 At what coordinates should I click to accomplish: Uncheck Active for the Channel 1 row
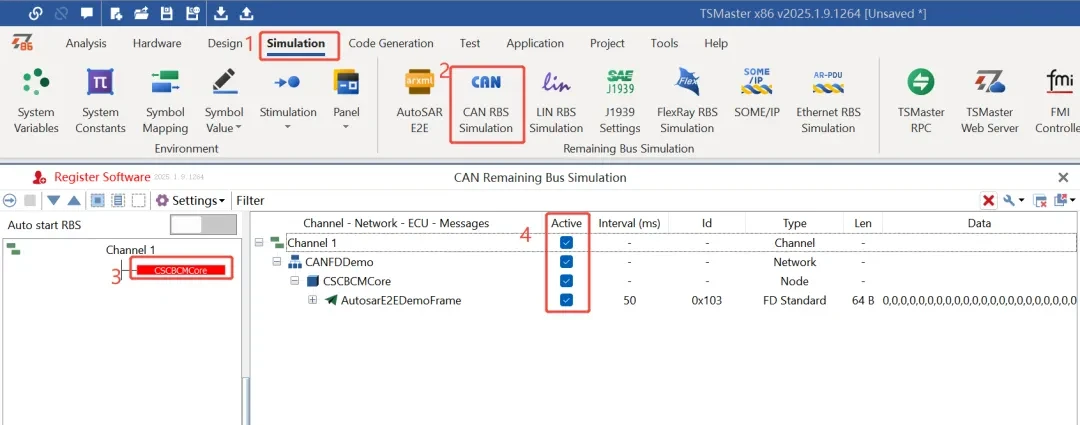tap(566, 242)
